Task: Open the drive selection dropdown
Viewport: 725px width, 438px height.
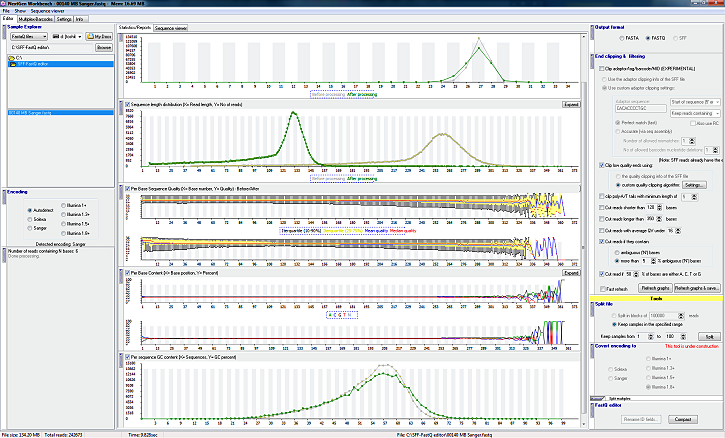Action: click(67, 37)
